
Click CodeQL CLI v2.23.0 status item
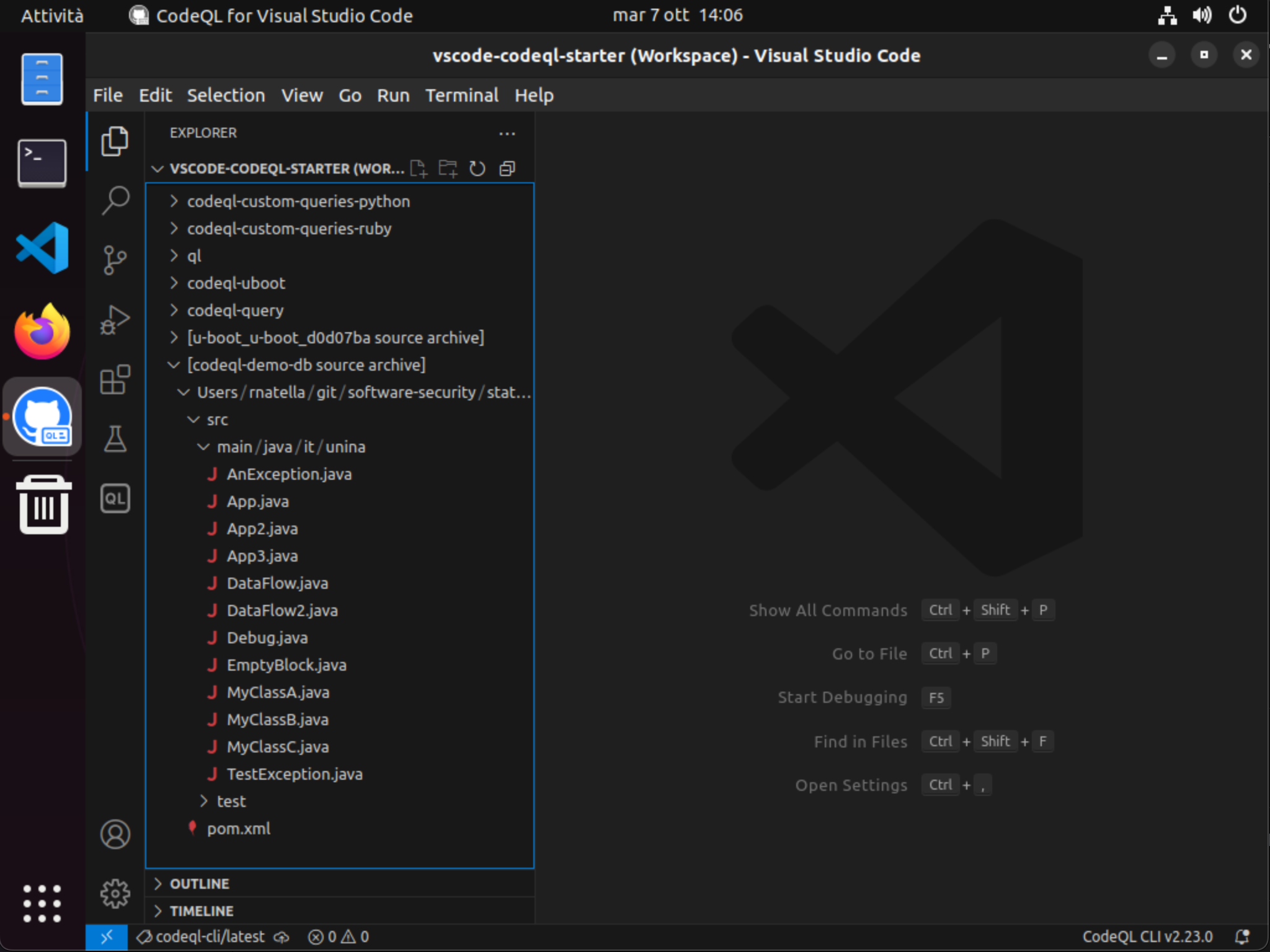coord(1147,937)
